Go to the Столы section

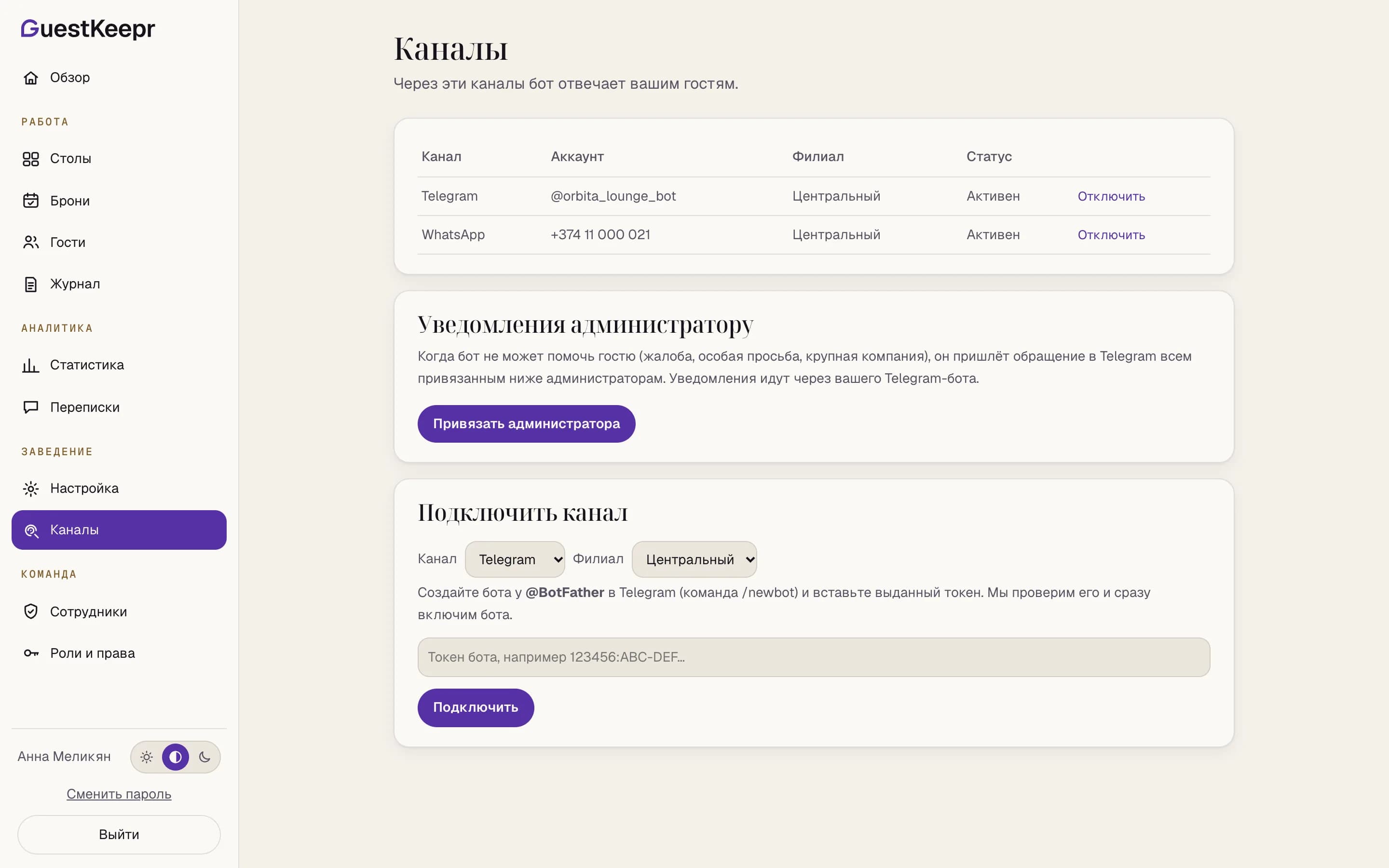pos(119,159)
